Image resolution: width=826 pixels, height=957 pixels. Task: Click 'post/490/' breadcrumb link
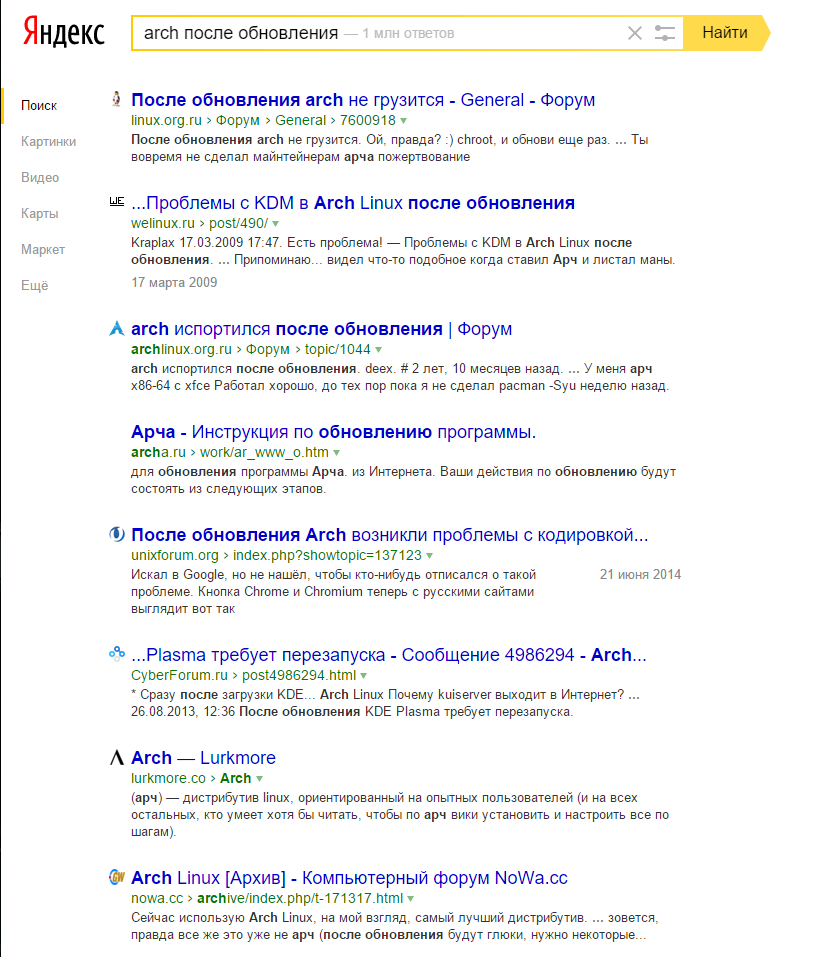click(x=239, y=223)
